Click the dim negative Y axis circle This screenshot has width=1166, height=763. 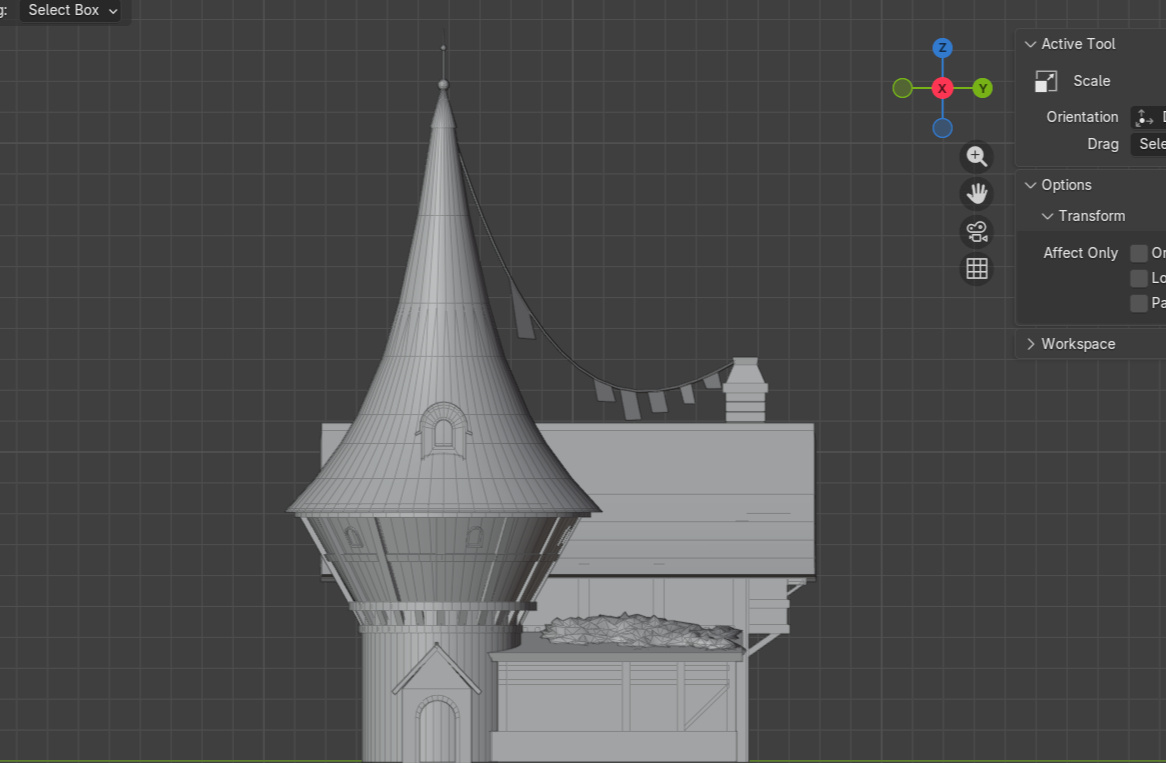[x=902, y=88]
